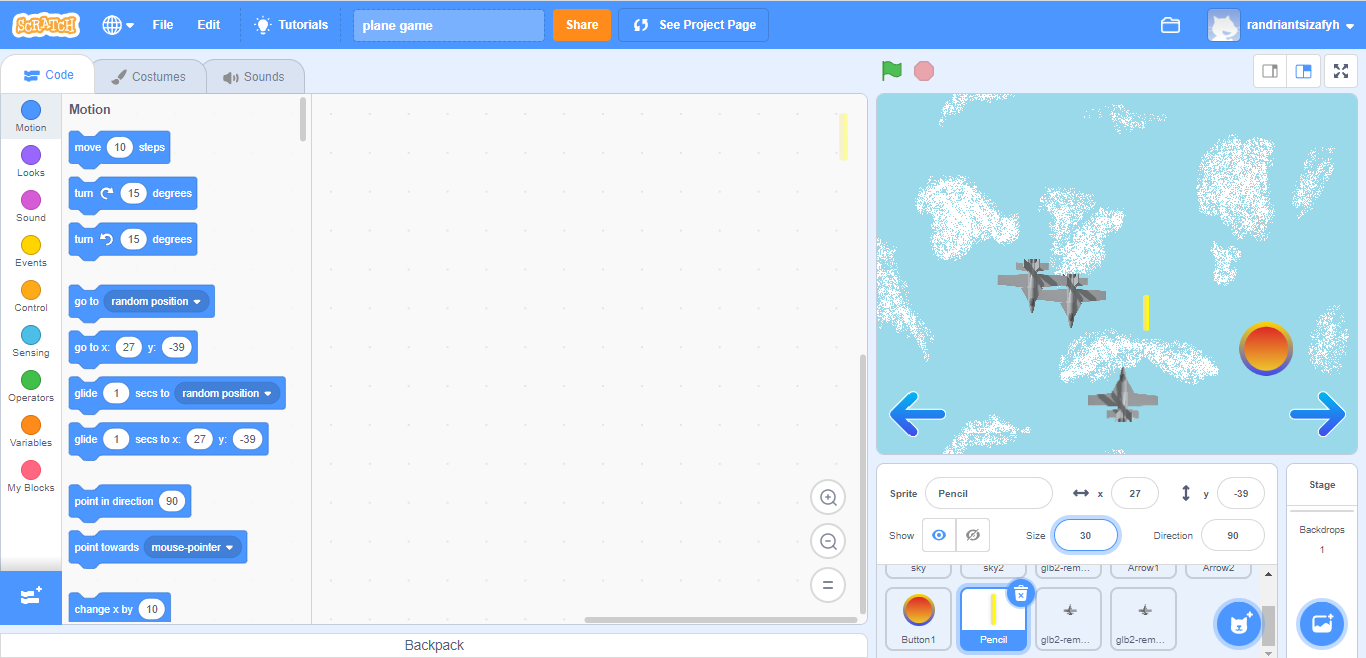Open 'point towards mouse-pointer' dropdown
Viewport: 1366px width, 658px height.
[x=193, y=547]
